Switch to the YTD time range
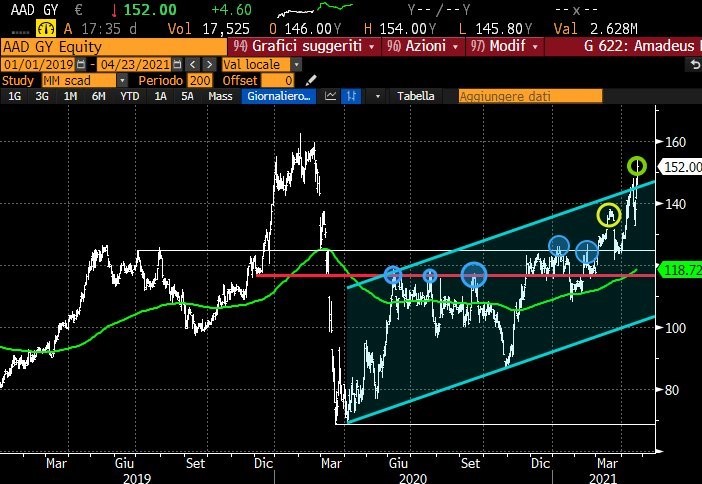This screenshot has width=702, height=484. point(129,96)
